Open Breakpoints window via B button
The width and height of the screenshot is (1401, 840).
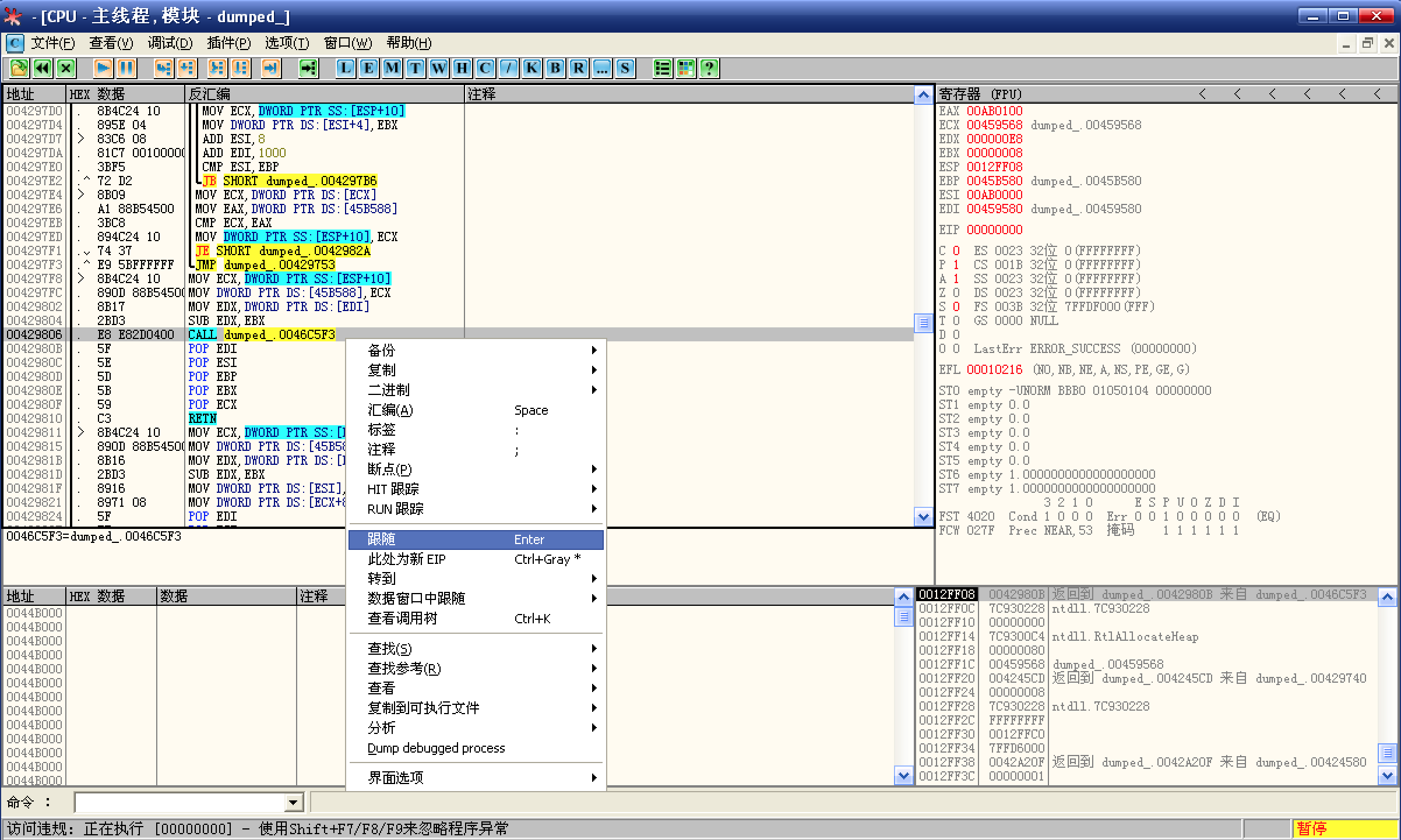(x=555, y=68)
